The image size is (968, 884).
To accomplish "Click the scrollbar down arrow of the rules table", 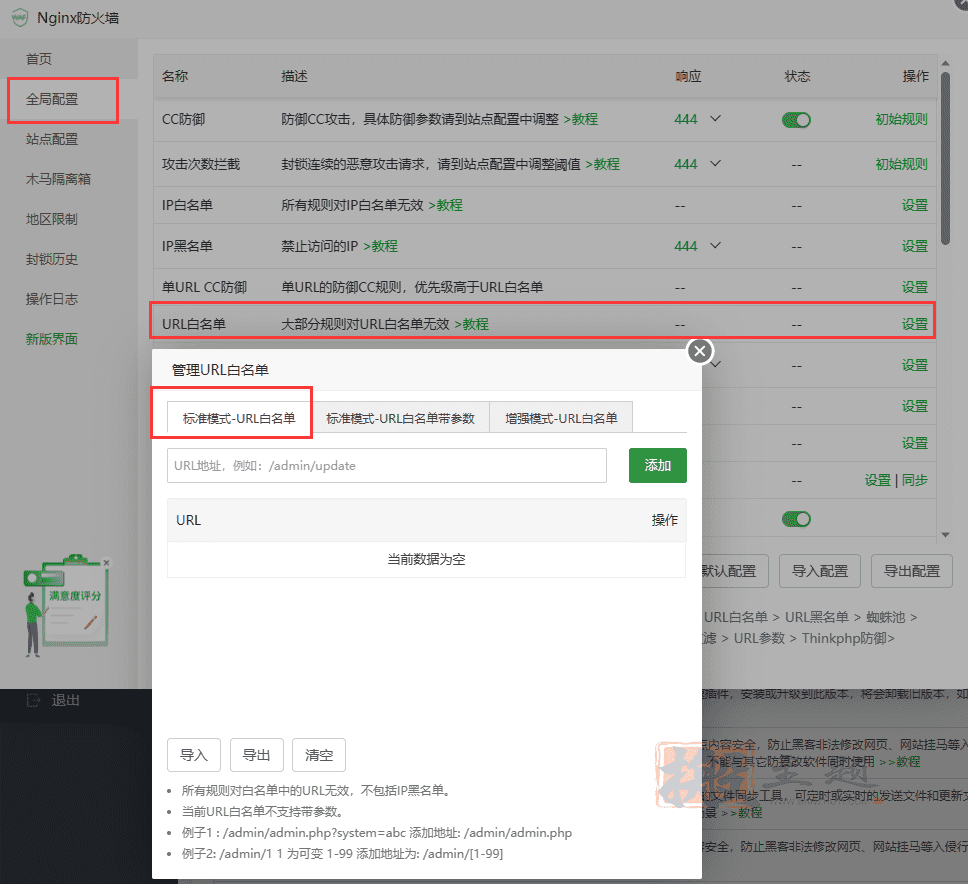I will click(x=945, y=535).
